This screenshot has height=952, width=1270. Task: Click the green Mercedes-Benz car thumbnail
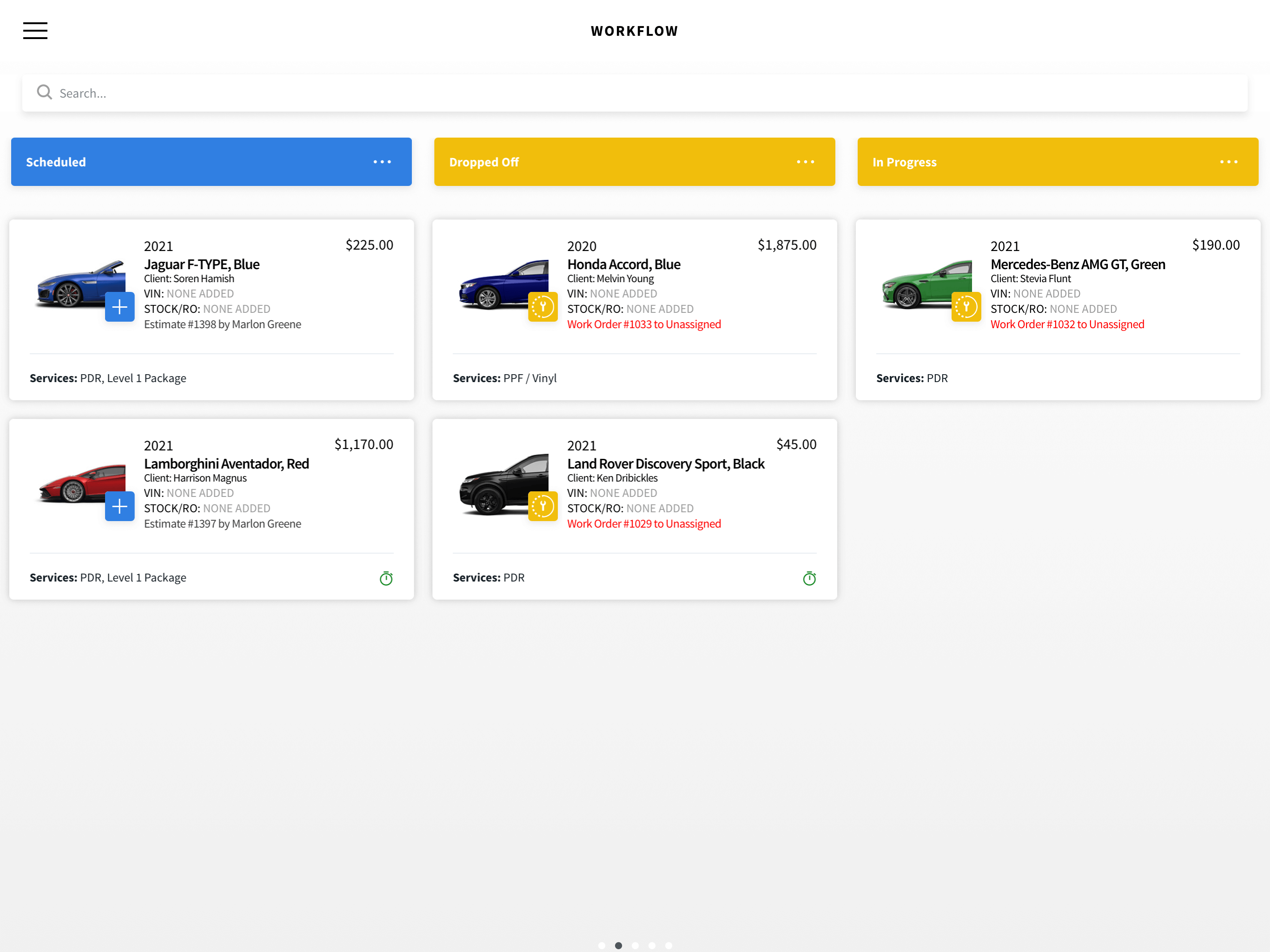coord(924,284)
